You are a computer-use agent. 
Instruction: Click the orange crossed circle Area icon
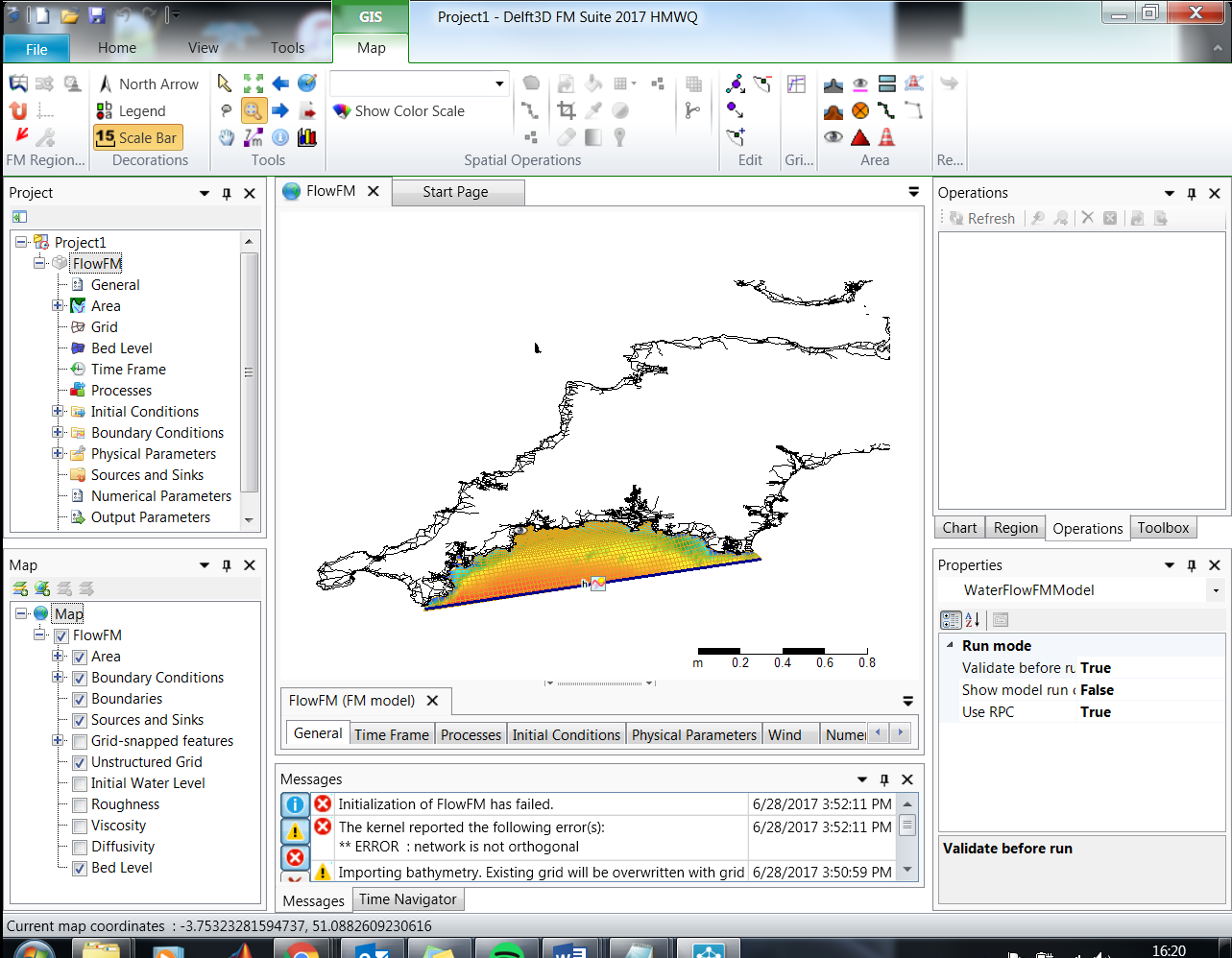tap(860, 110)
